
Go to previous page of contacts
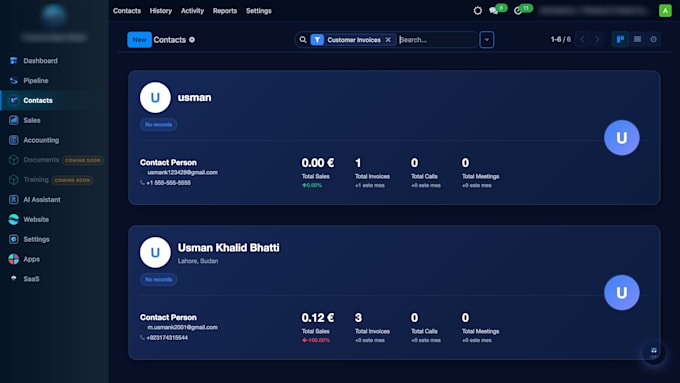click(x=582, y=39)
